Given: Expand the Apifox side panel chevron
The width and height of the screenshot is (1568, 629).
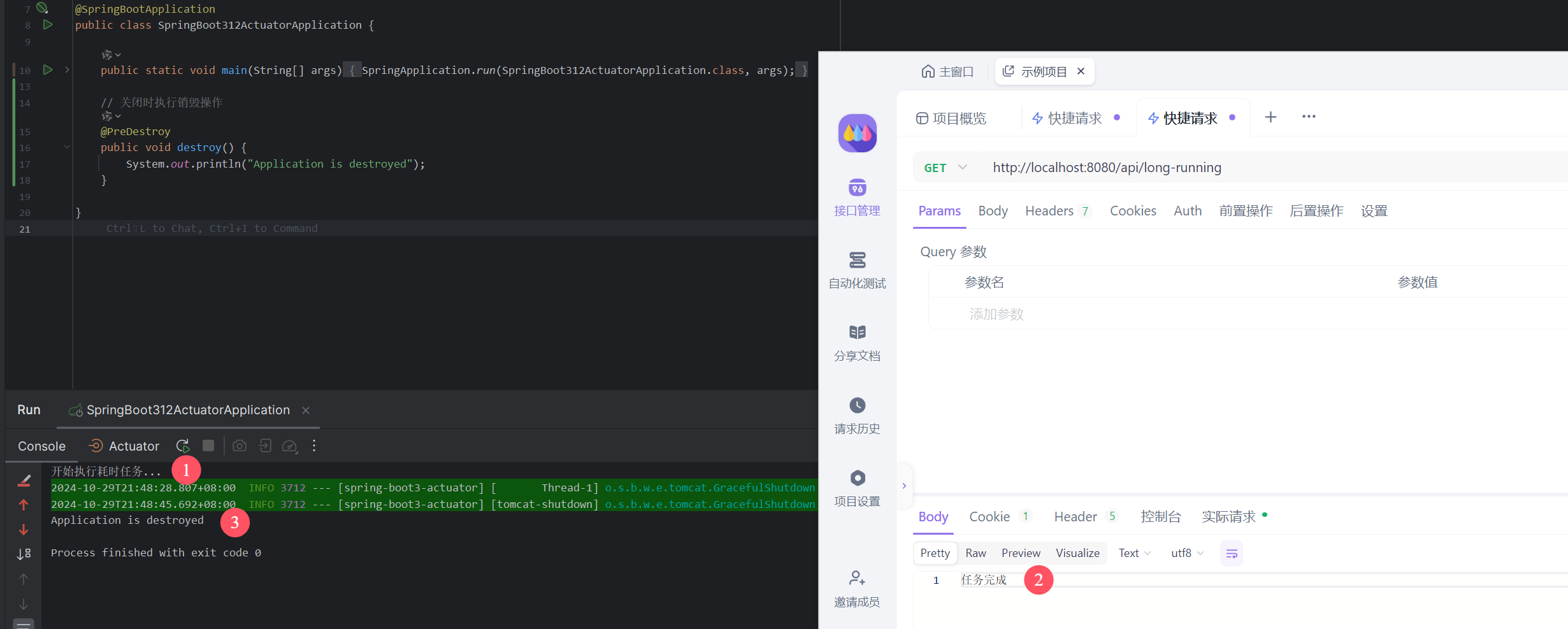Looking at the screenshot, I should [x=904, y=486].
